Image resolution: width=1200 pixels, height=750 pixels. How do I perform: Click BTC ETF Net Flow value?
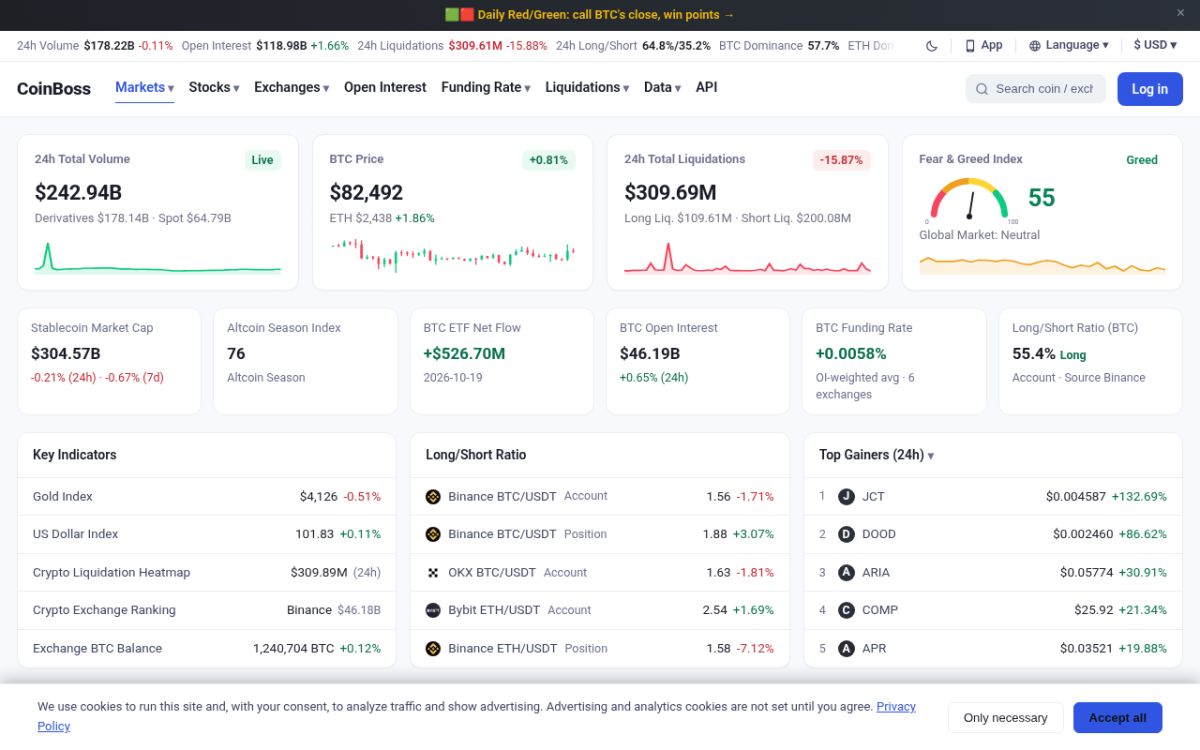click(x=464, y=353)
